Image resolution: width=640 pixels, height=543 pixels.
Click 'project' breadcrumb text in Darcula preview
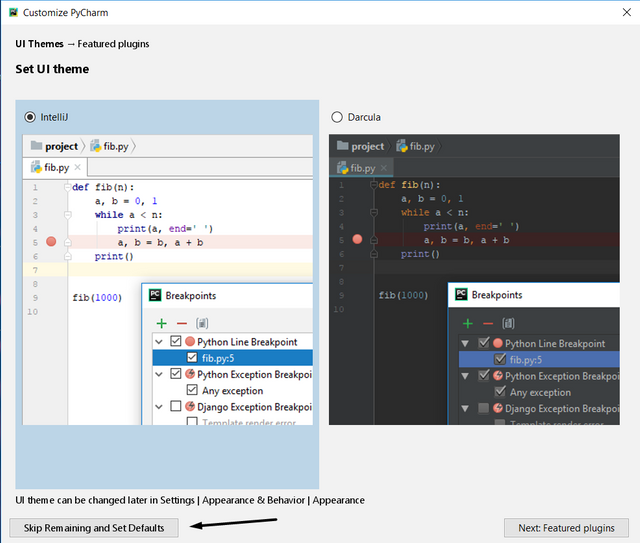pyautogui.click(x=368, y=146)
